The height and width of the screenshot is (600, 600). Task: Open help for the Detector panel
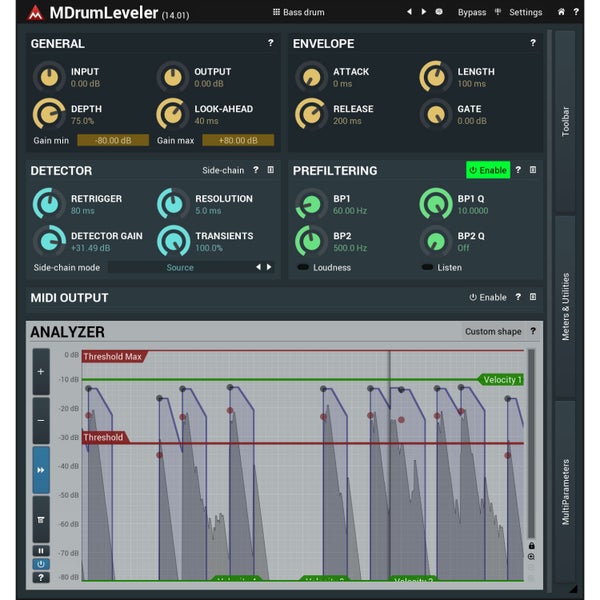(256, 170)
